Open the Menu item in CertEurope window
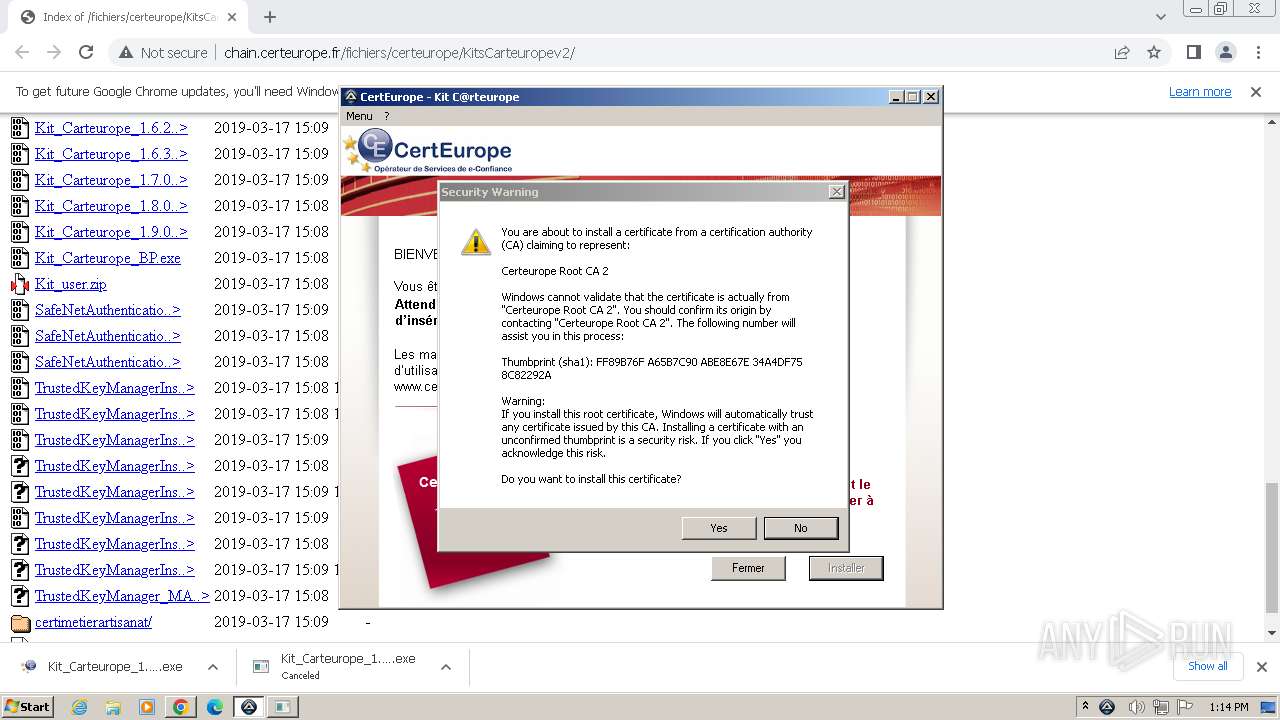Viewport: 1280px width, 720px height. point(359,116)
